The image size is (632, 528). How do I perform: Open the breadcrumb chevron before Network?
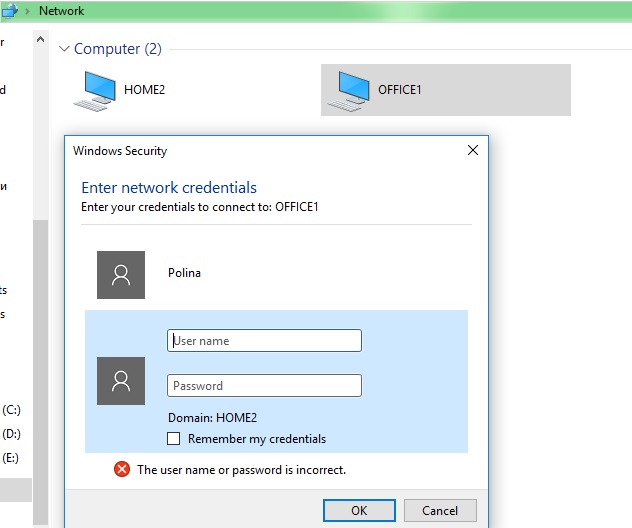click(27, 11)
